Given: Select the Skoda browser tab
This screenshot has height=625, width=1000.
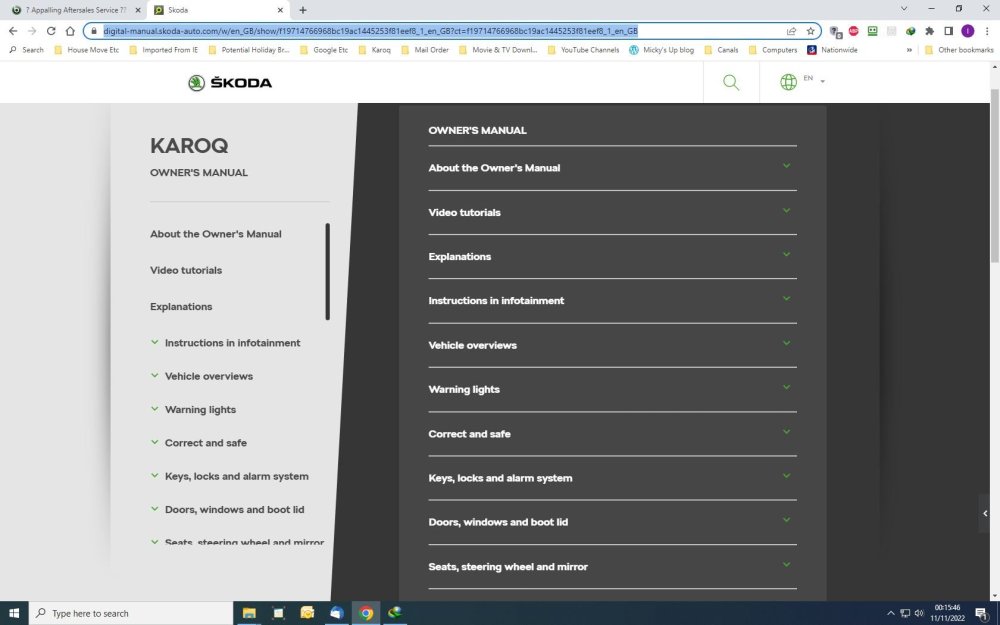Looking at the screenshot, I should (x=217, y=10).
